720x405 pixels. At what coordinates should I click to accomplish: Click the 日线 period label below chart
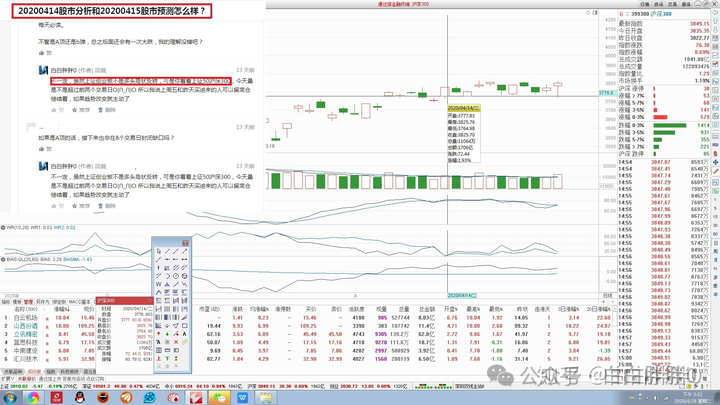[607, 295]
